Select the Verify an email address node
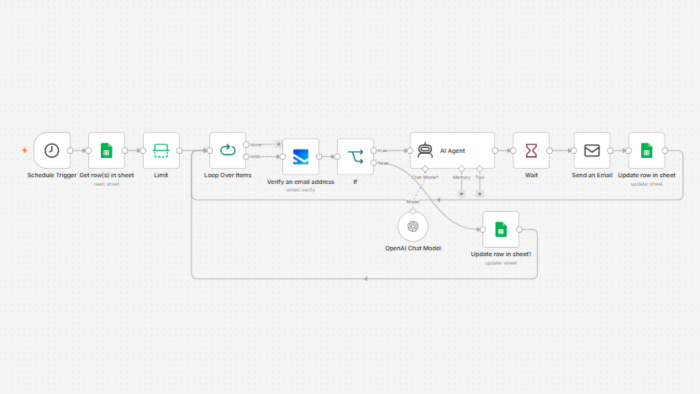700x394 pixels. [x=300, y=157]
